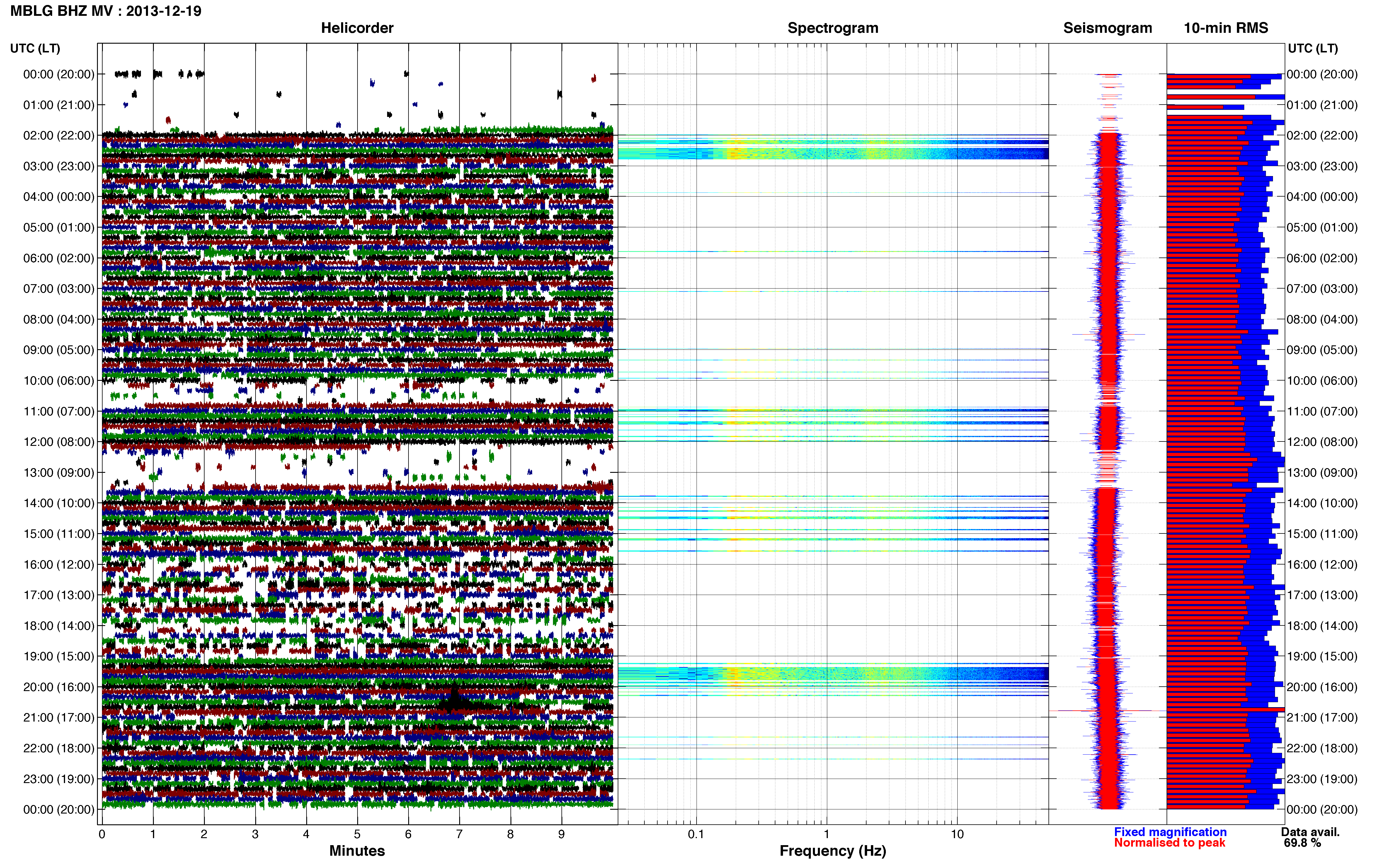This screenshot has height=868, width=1389.
Task: Select '02:00 (22:00)' on the Helicorder time axis
Action: click(59, 135)
